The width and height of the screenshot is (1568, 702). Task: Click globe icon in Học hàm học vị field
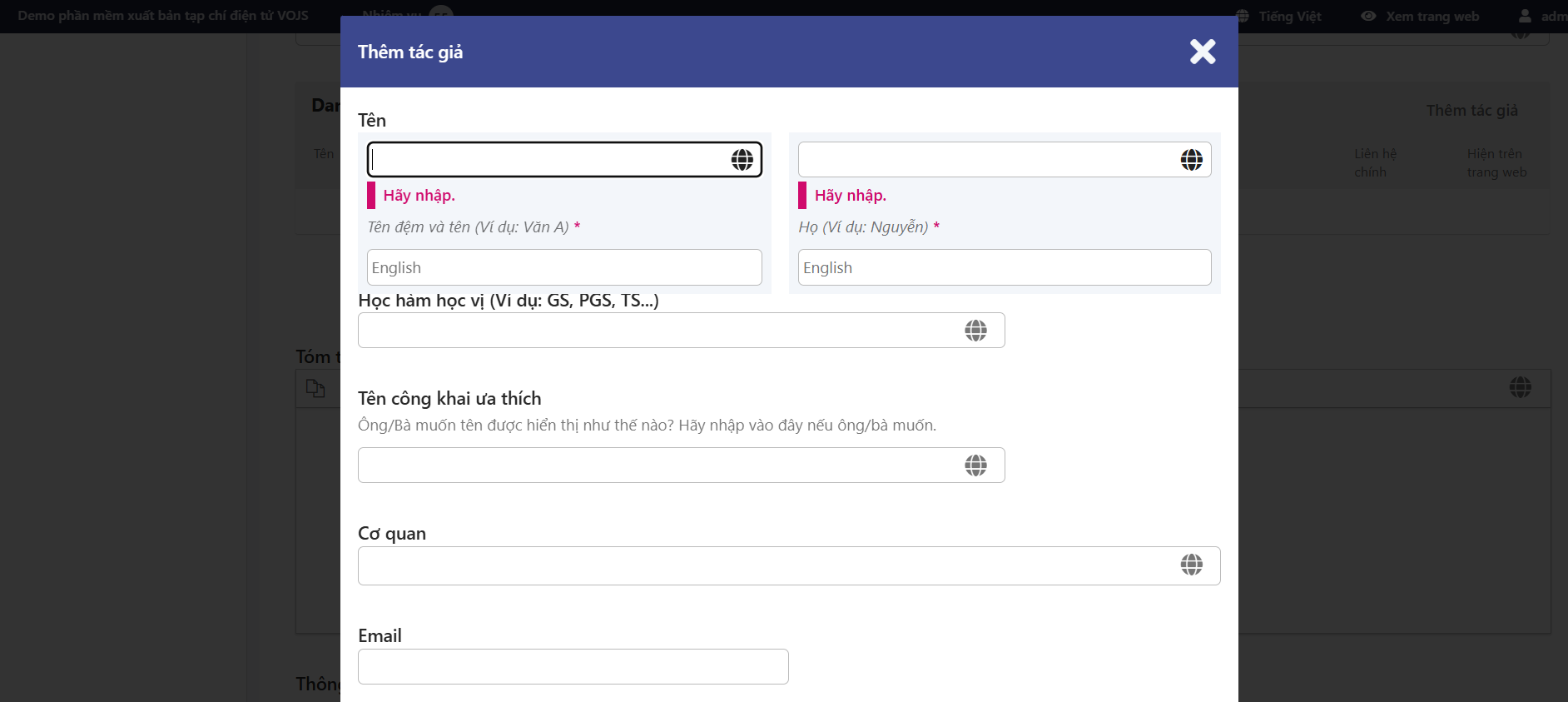click(x=975, y=331)
